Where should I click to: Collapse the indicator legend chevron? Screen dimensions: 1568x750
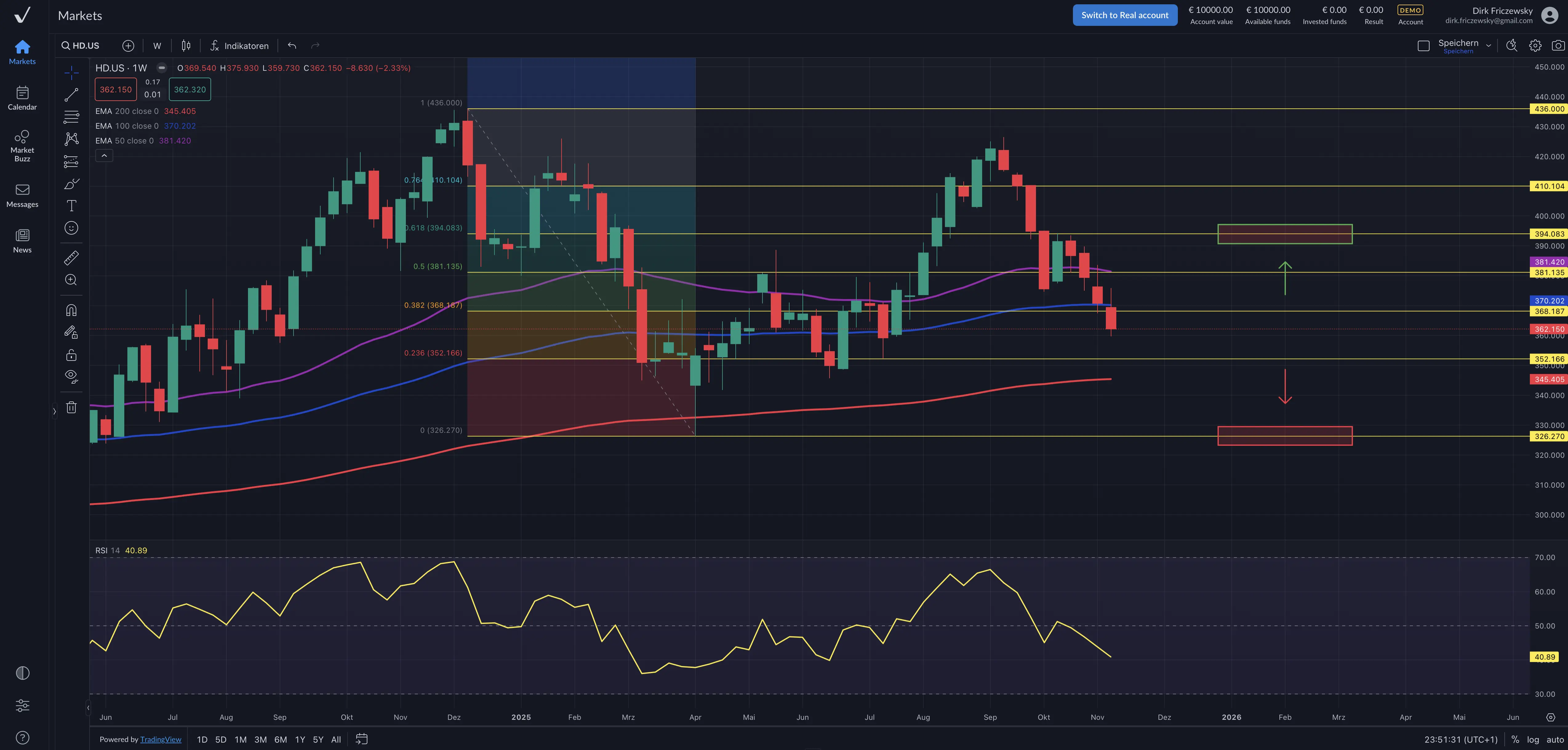click(104, 156)
